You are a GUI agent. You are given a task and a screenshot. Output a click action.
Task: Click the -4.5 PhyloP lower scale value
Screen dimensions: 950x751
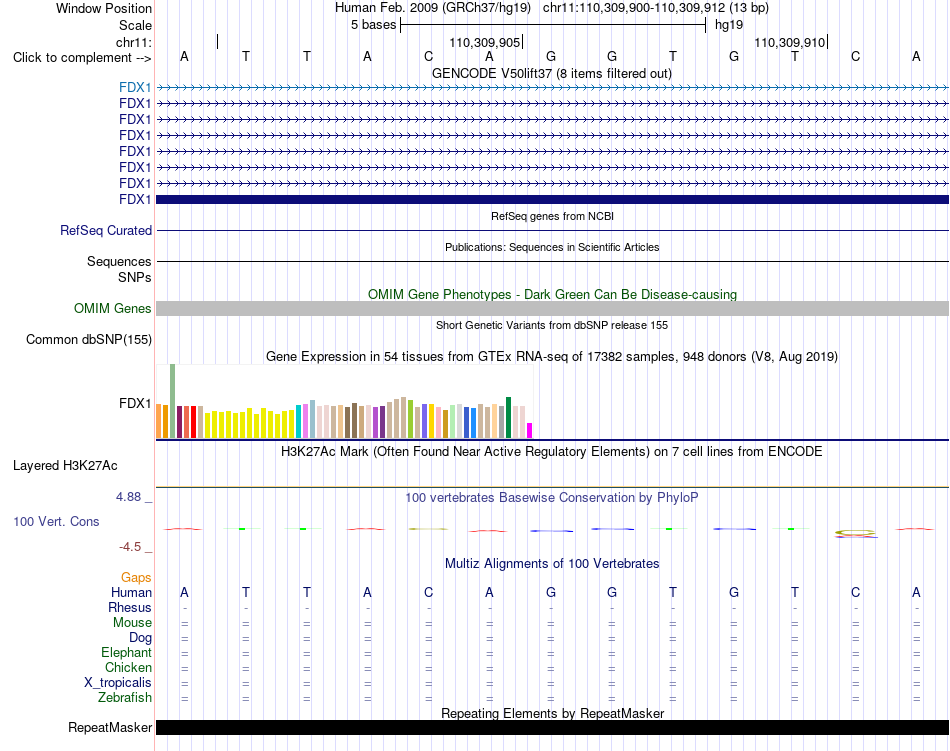click(130, 548)
